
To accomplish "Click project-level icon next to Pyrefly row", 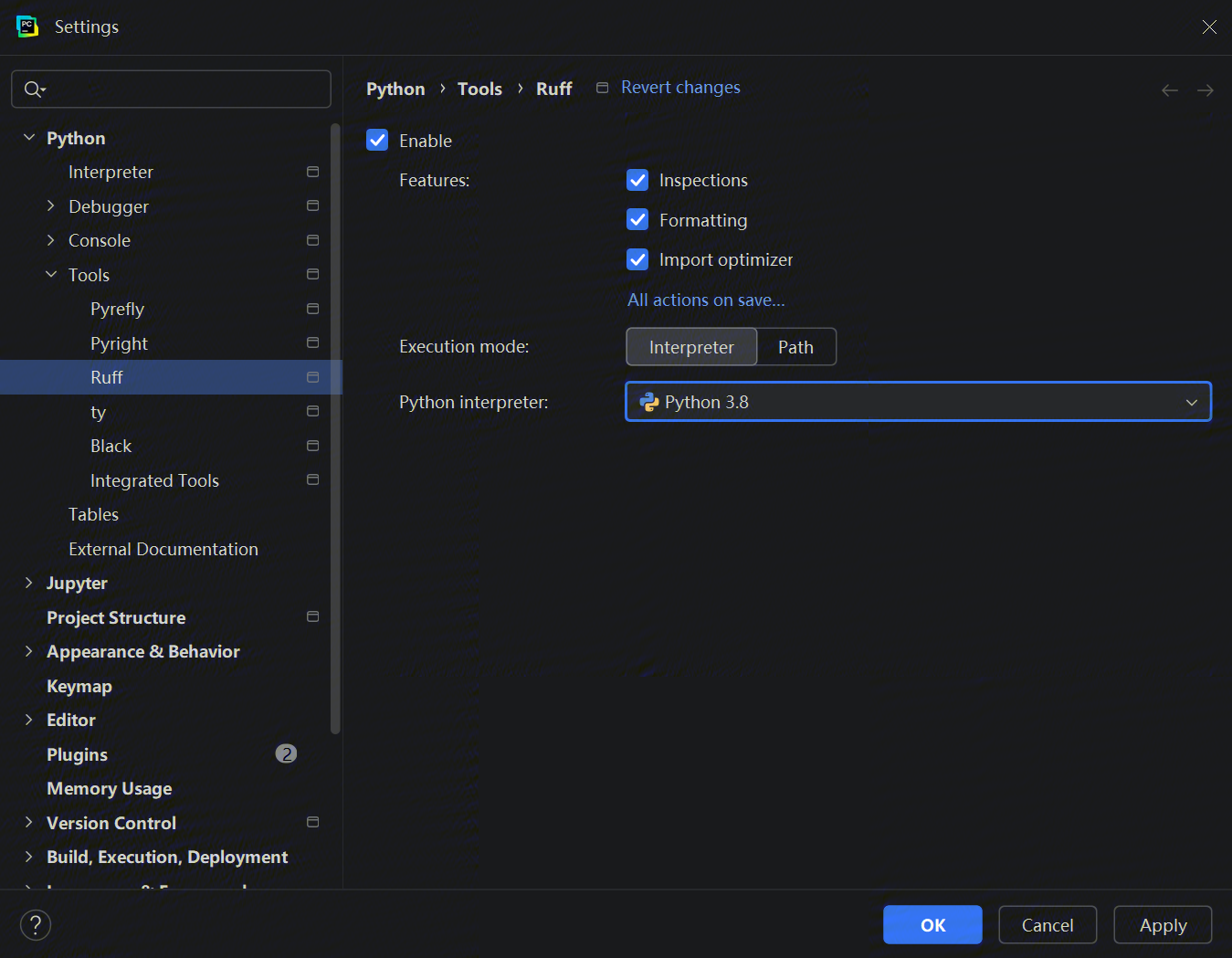I will [x=312, y=309].
